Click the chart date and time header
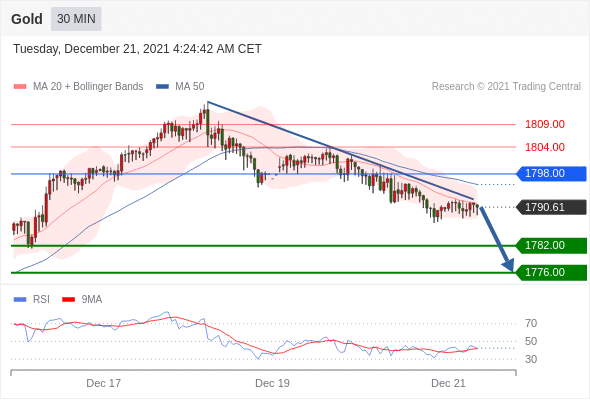Viewport: 590px width, 400px height. (137, 49)
